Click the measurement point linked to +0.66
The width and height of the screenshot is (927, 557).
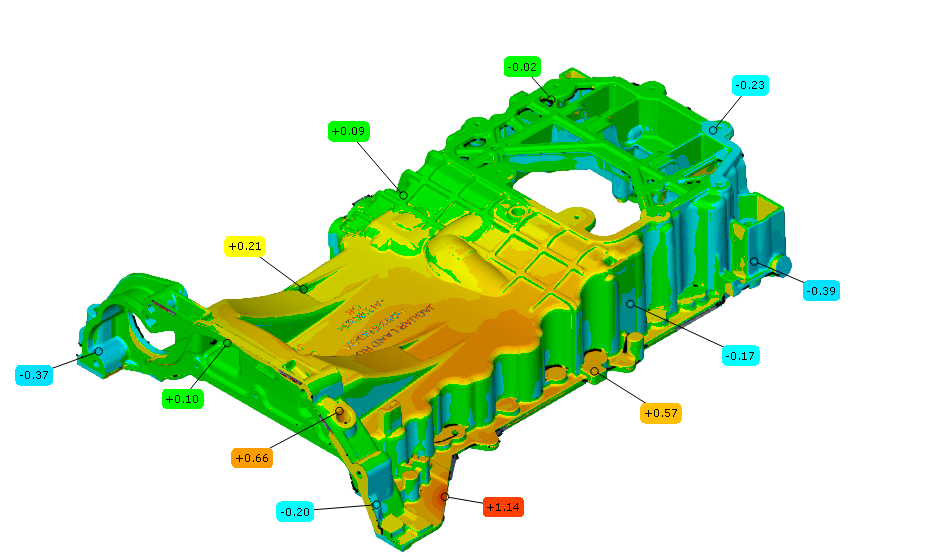(339, 411)
